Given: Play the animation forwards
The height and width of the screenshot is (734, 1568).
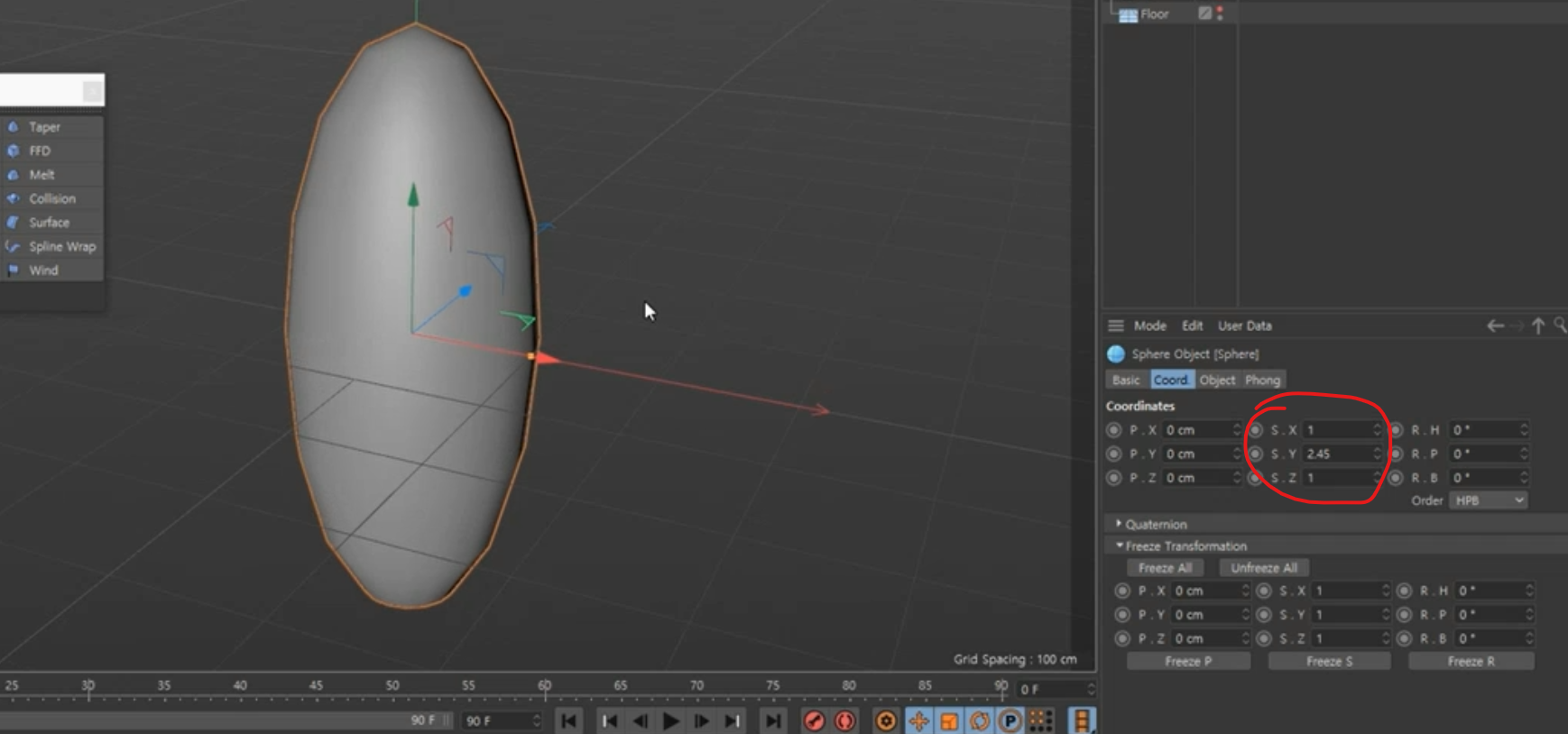Looking at the screenshot, I should pyautogui.click(x=671, y=720).
